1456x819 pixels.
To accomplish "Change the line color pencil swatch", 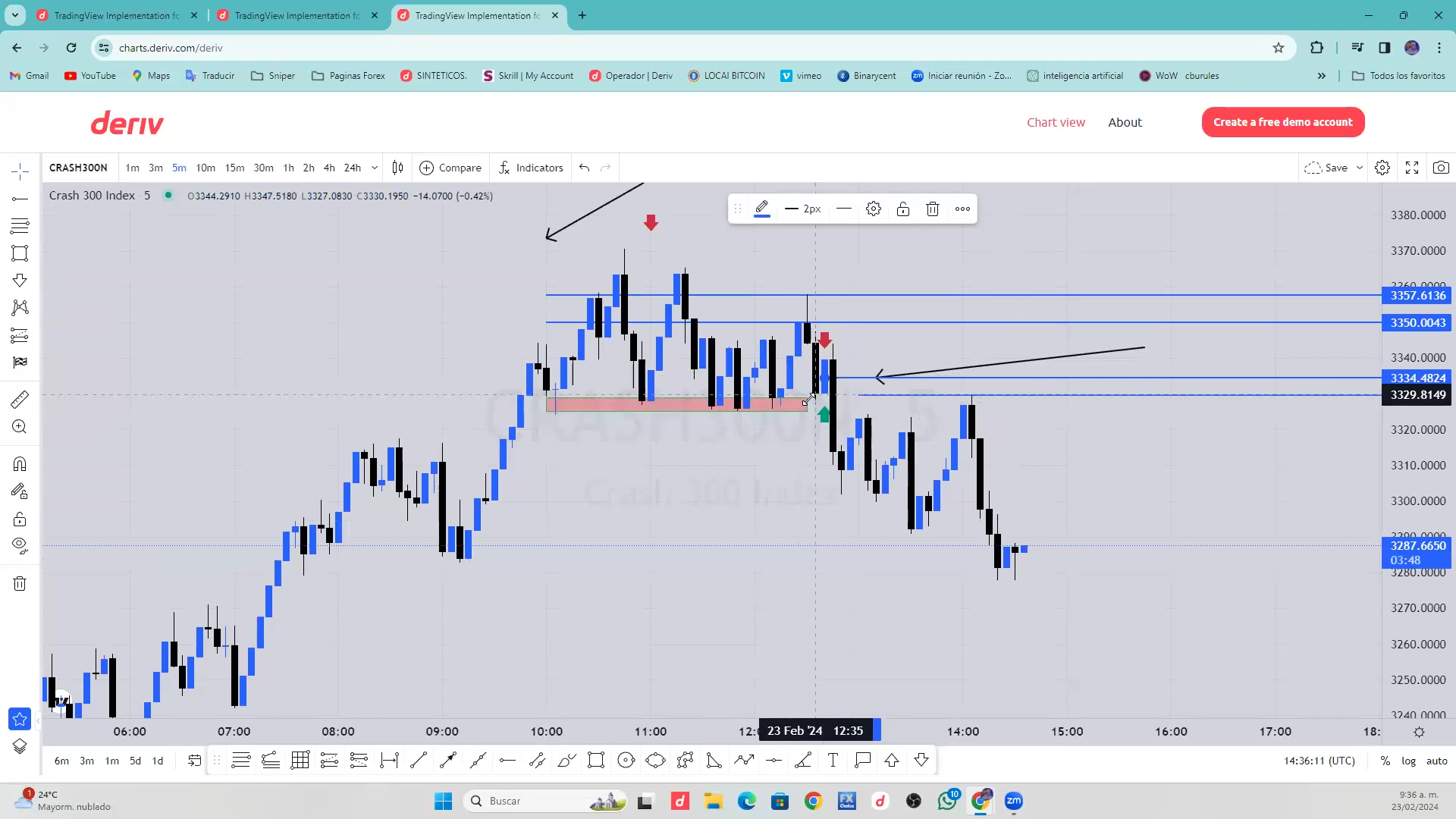I will tap(762, 209).
